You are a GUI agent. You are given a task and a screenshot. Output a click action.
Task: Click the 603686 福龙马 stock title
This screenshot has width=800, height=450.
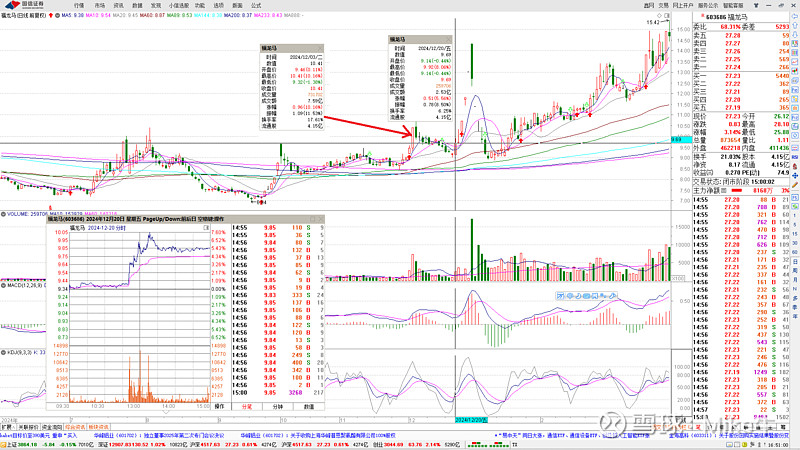(x=726, y=17)
